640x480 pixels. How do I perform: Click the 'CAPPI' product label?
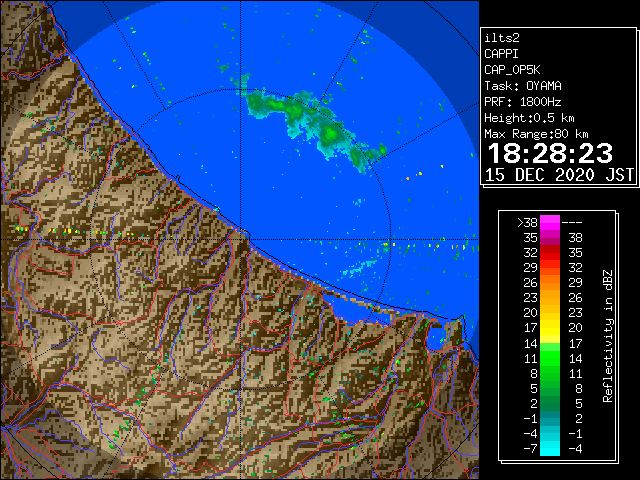click(x=501, y=54)
